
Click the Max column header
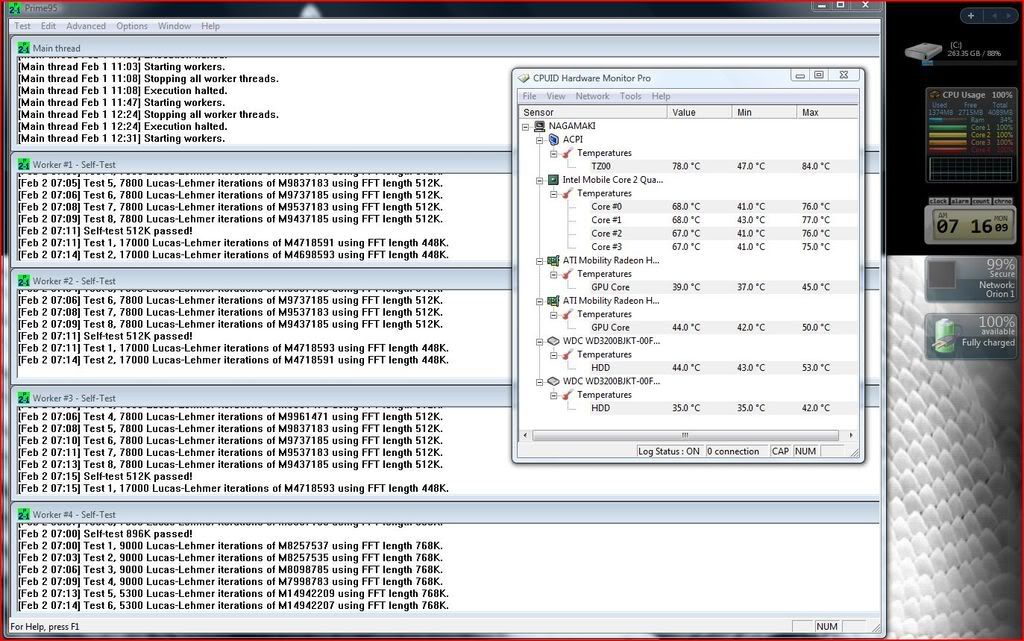pos(827,112)
